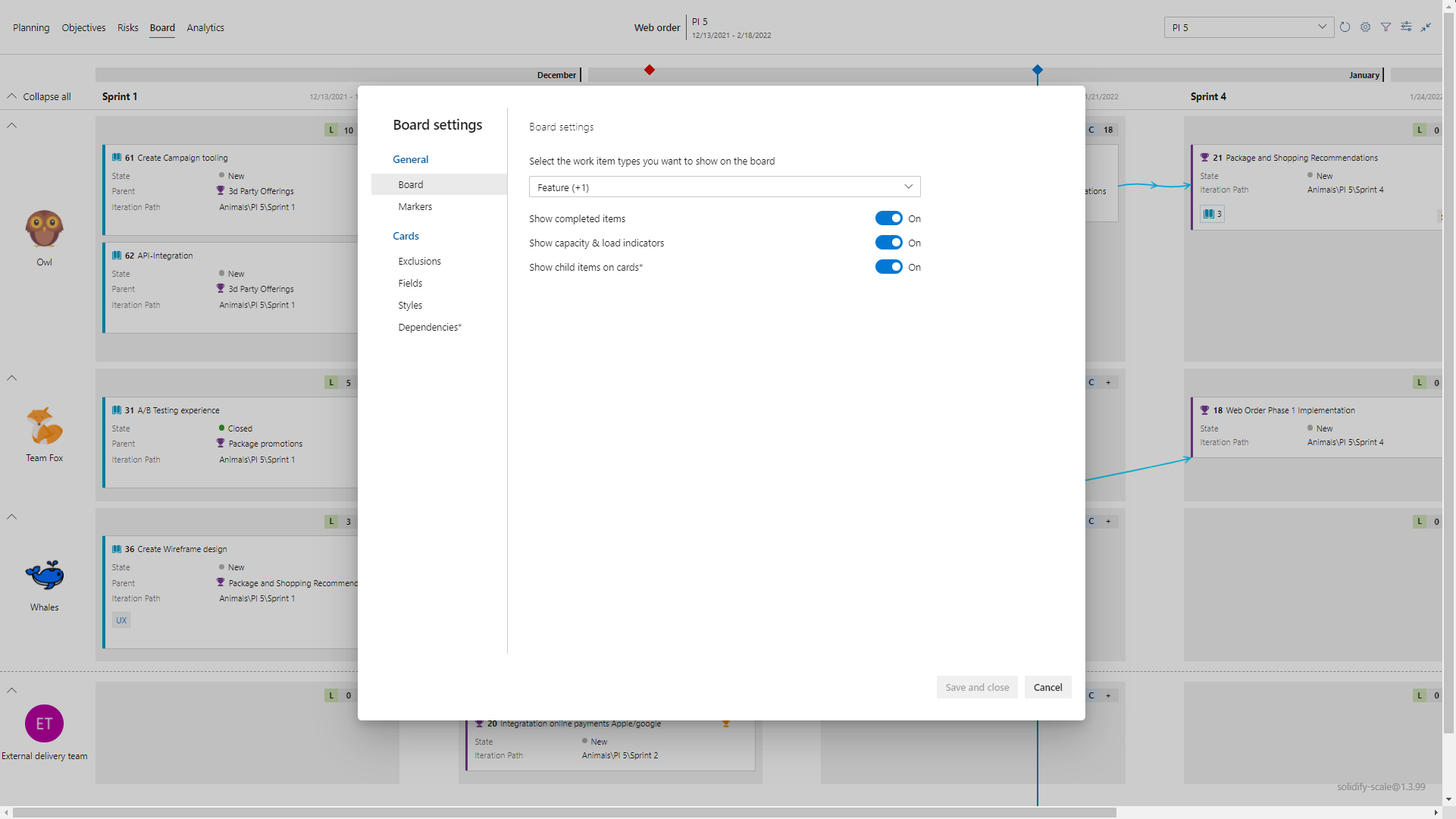Viewport: 1456px width, 819px height.
Task: Expand the PI 5 selector dropdown
Action: click(1248, 27)
